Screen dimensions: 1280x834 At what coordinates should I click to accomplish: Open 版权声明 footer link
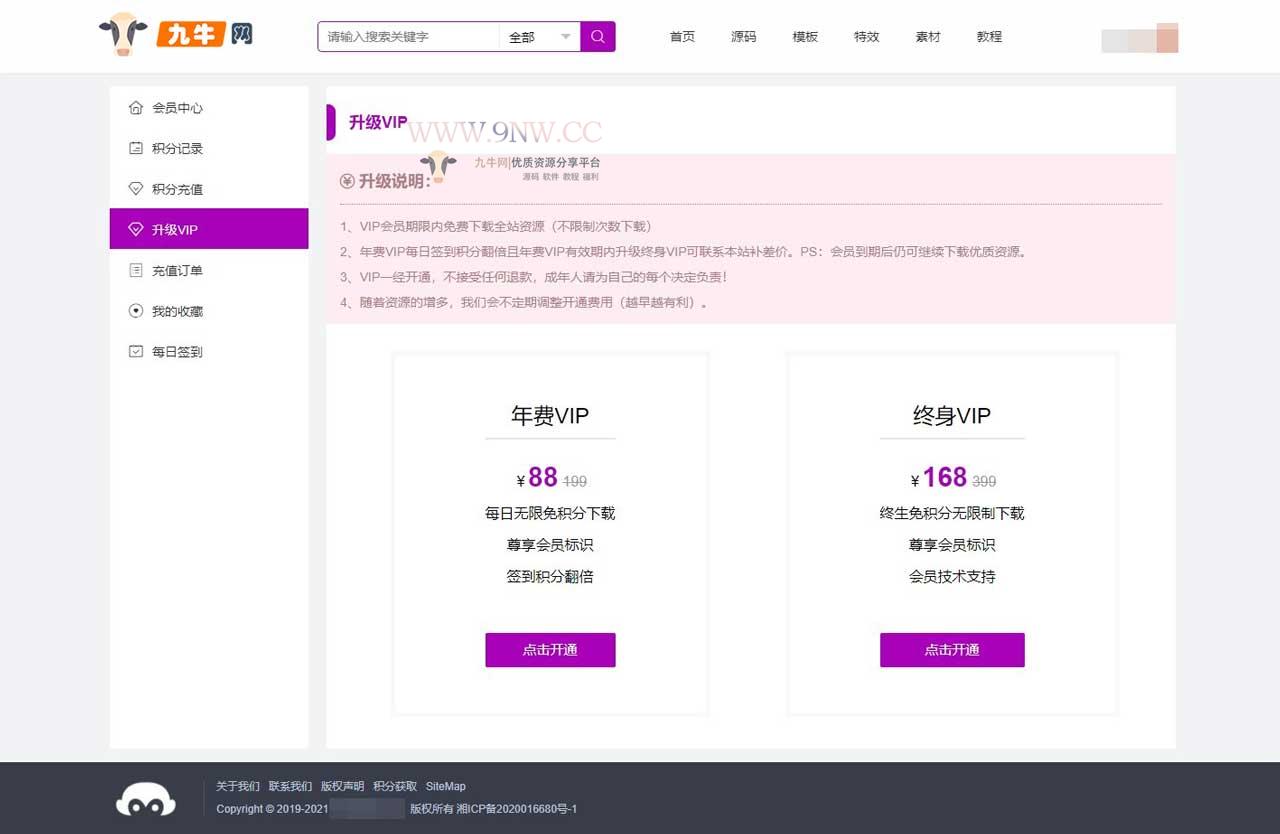pos(343,786)
